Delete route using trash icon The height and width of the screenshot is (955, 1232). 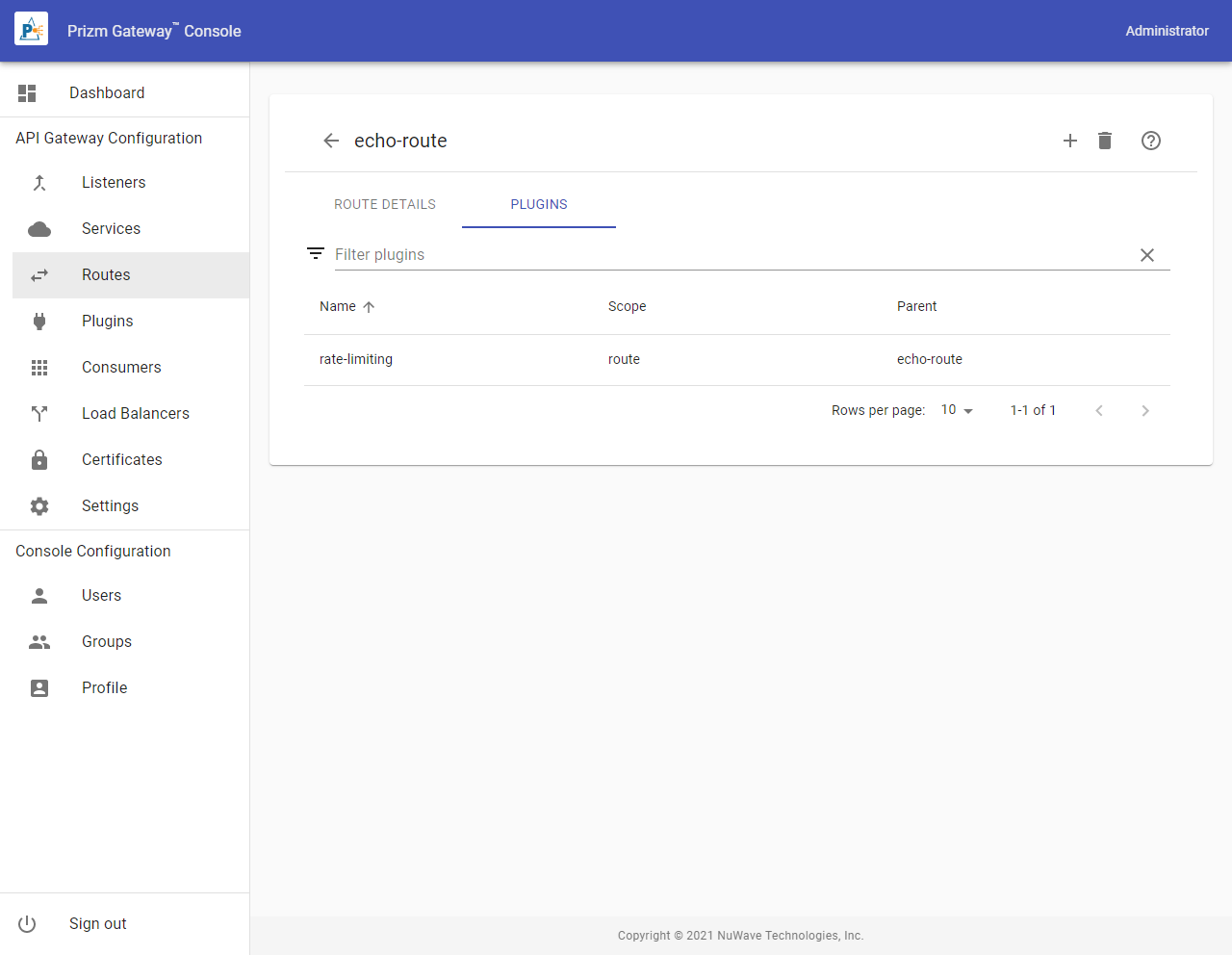pyautogui.click(x=1105, y=141)
